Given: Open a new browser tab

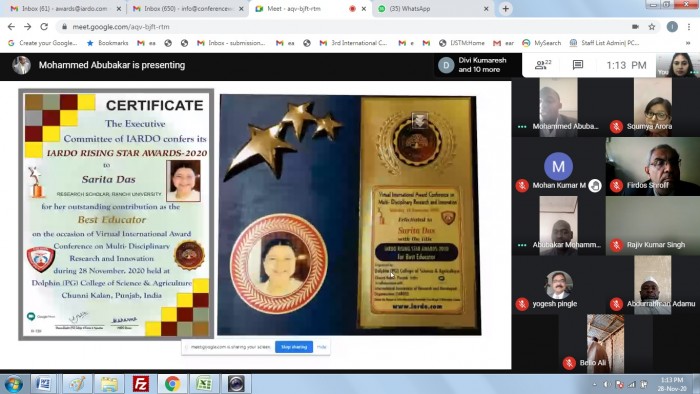Looking at the screenshot, I should 505,8.
